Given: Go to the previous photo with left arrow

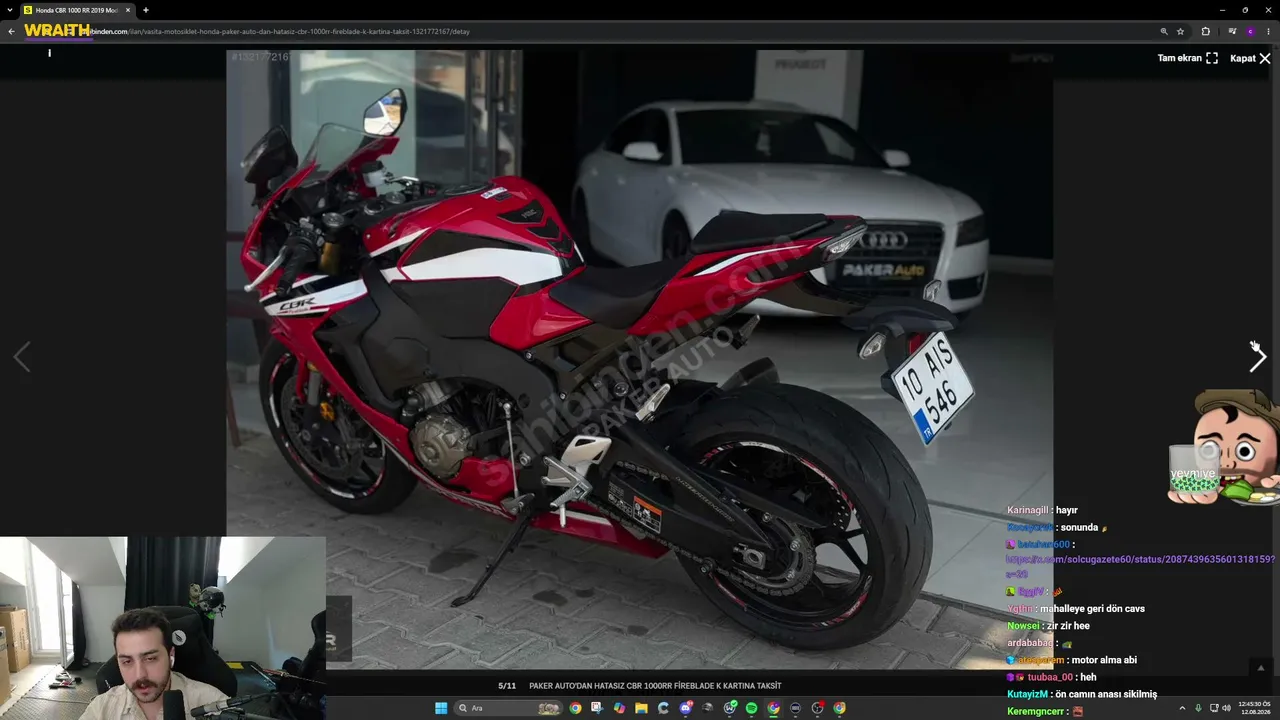Looking at the screenshot, I should [22, 357].
